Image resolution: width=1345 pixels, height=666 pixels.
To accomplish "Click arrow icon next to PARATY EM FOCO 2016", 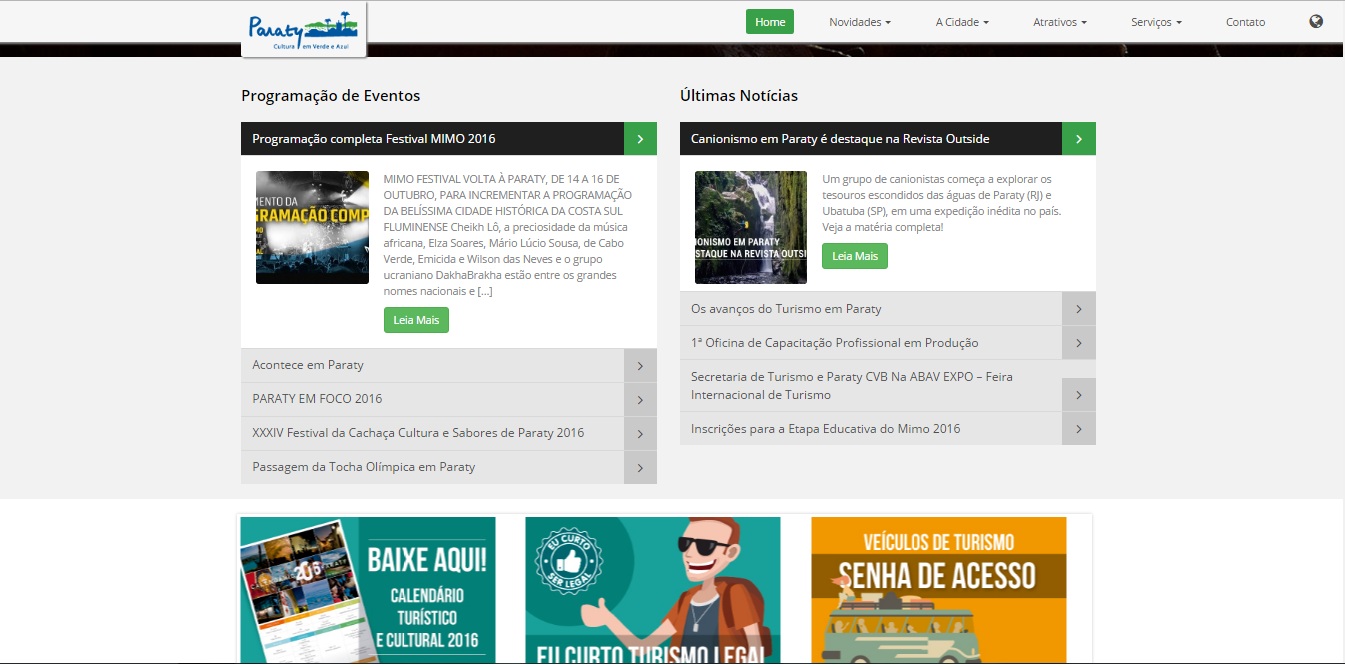I will point(640,400).
